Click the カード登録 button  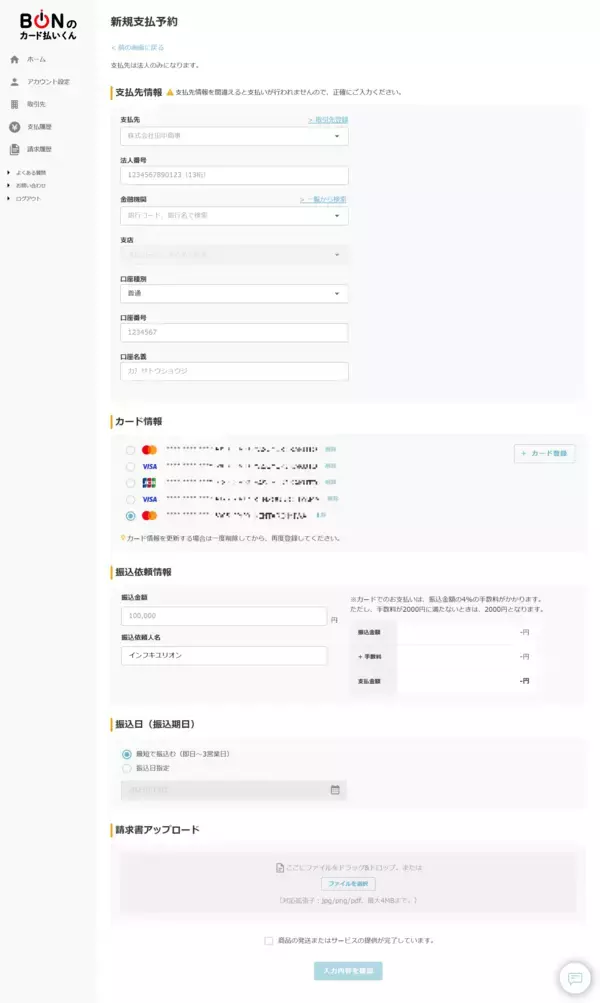[545, 453]
